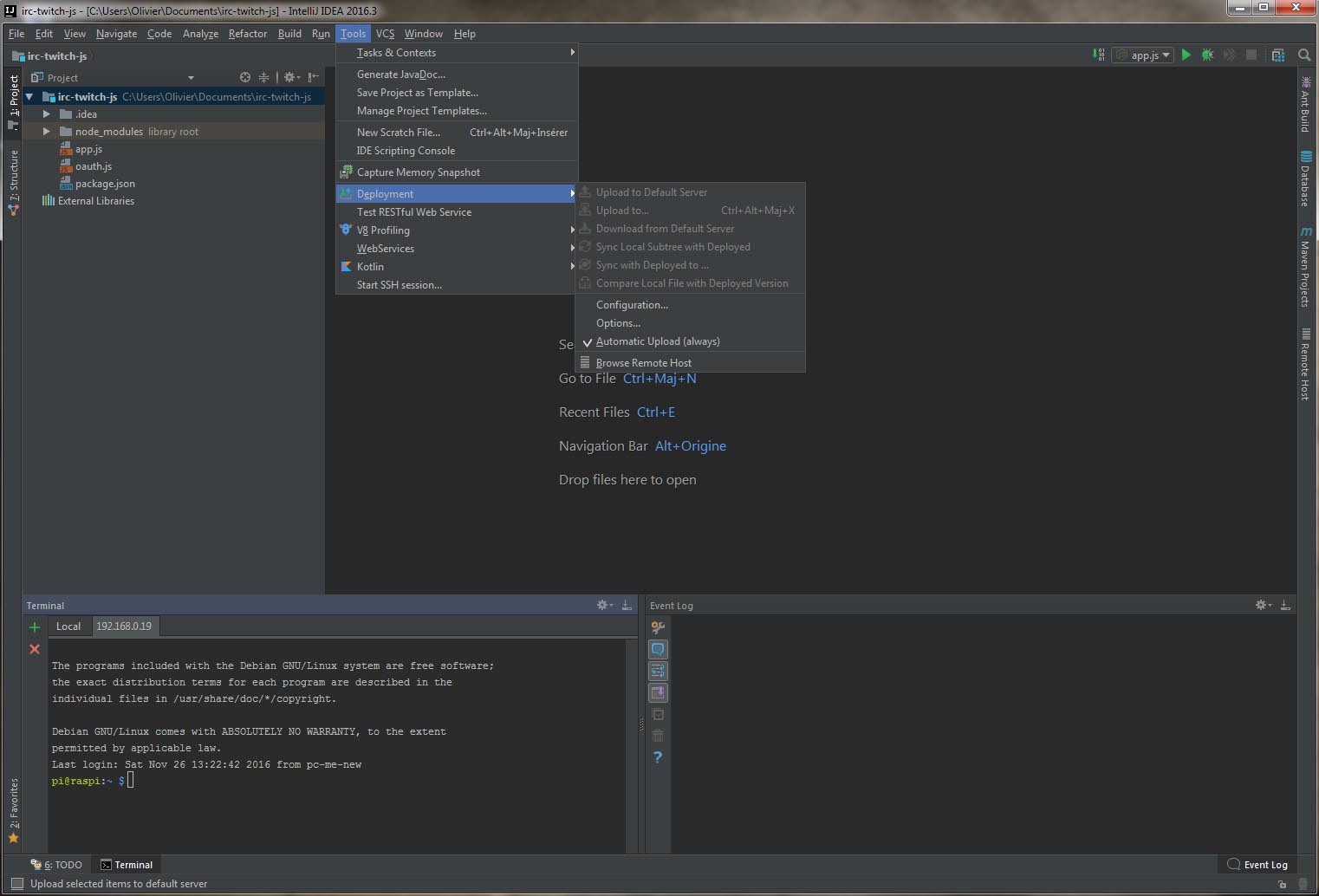Image resolution: width=1319 pixels, height=896 pixels.
Task: Expand the Tasks & Contexts submenu
Action: tap(457, 53)
